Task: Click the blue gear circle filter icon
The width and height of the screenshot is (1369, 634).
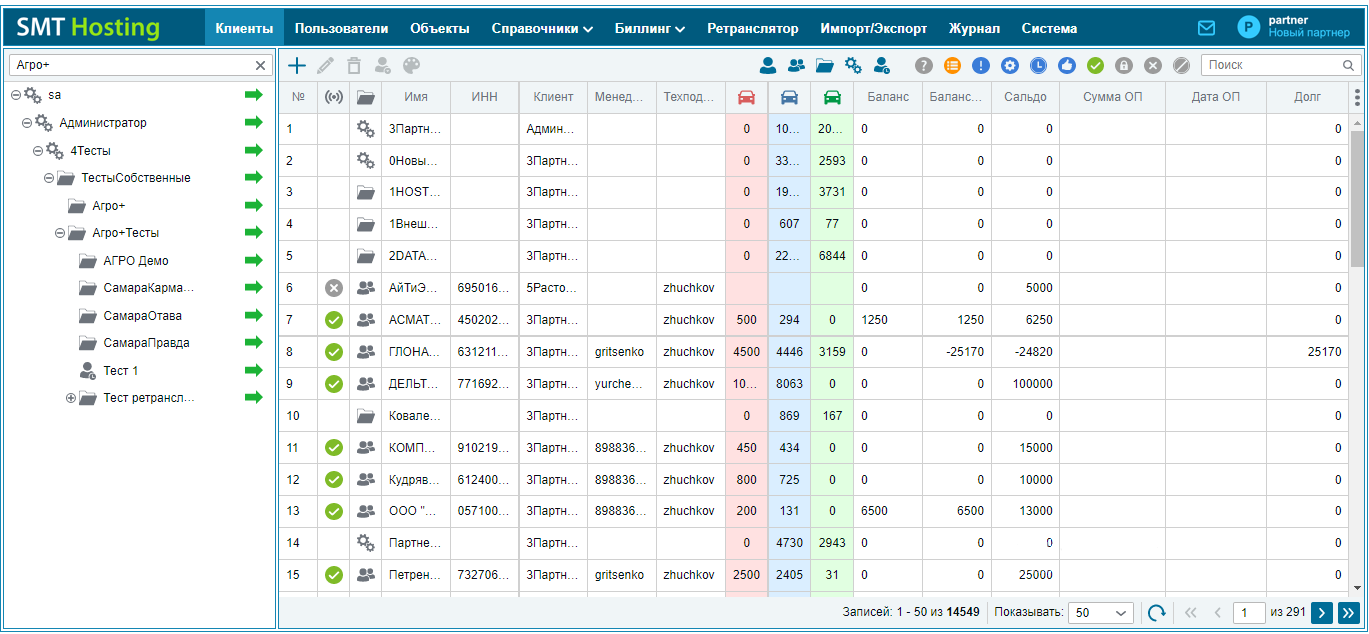Action: pos(1010,65)
